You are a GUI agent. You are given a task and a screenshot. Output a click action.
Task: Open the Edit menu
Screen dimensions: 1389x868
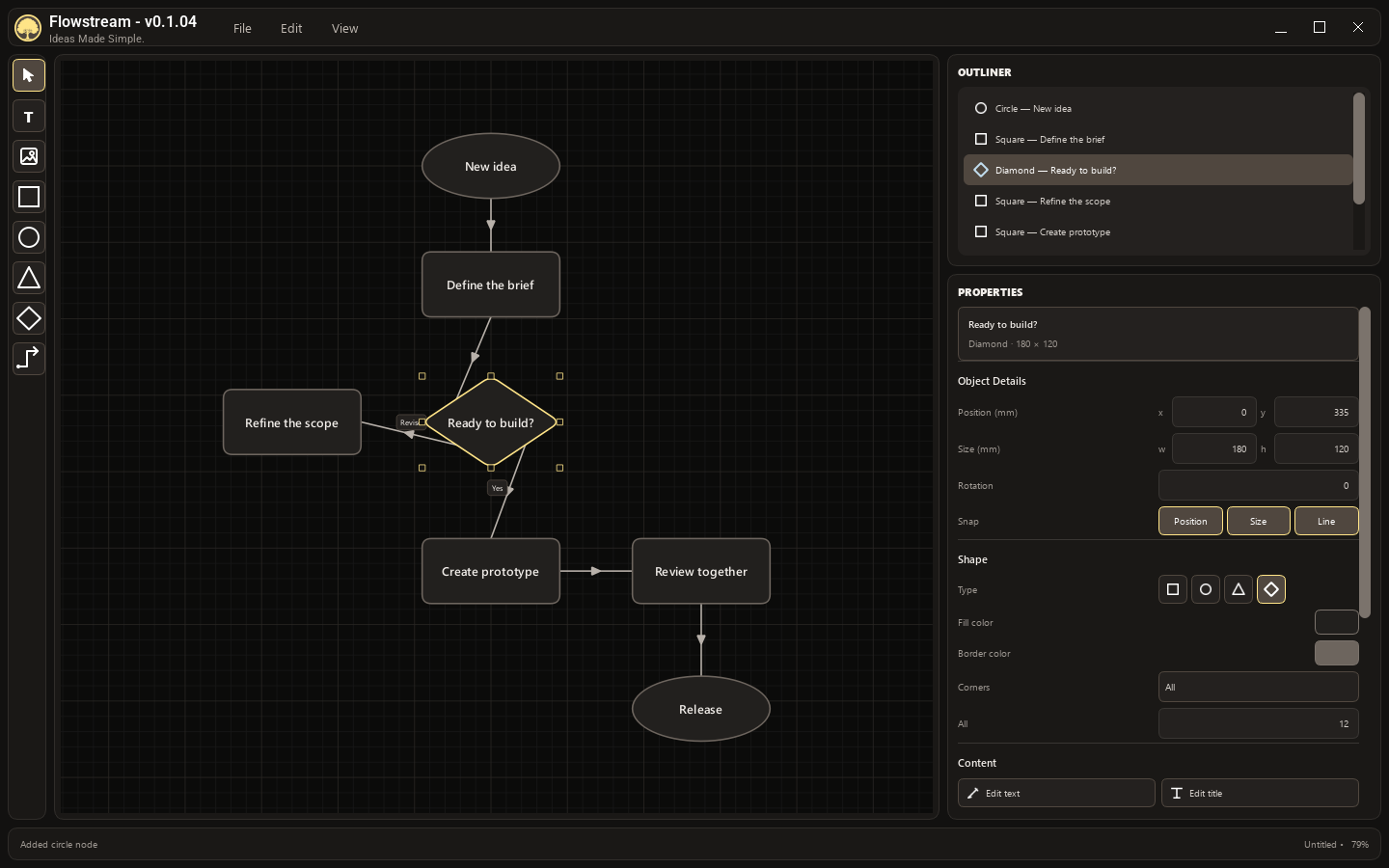(291, 29)
